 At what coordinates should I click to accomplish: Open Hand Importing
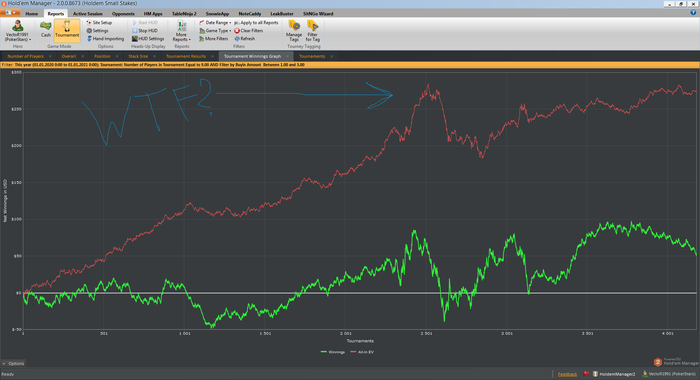tap(105, 39)
